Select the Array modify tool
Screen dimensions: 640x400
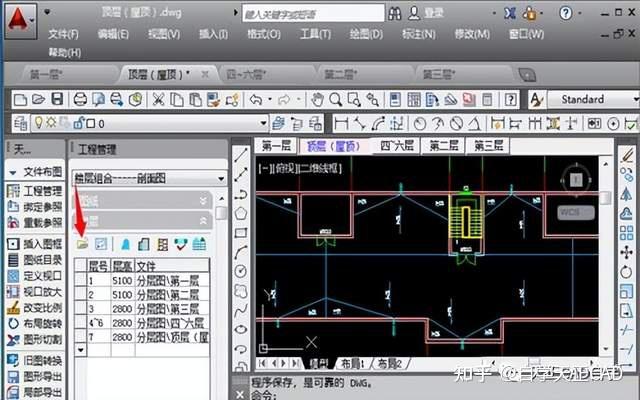[627, 233]
